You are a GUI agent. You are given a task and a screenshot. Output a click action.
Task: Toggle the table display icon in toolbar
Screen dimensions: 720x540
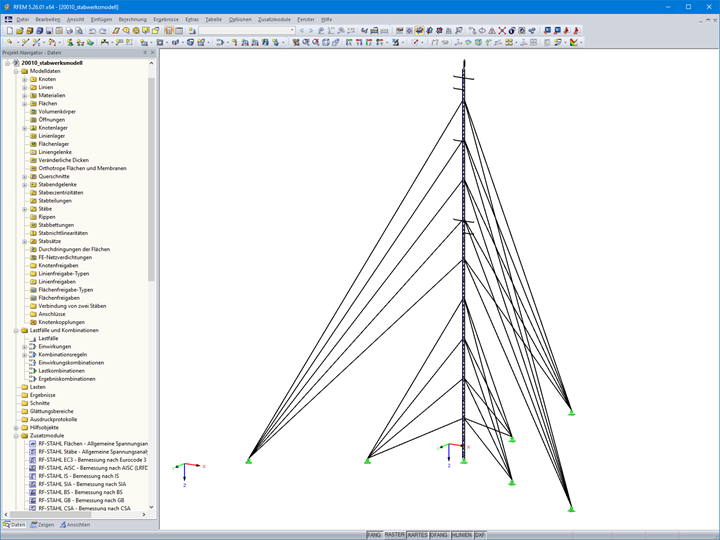tap(179, 31)
